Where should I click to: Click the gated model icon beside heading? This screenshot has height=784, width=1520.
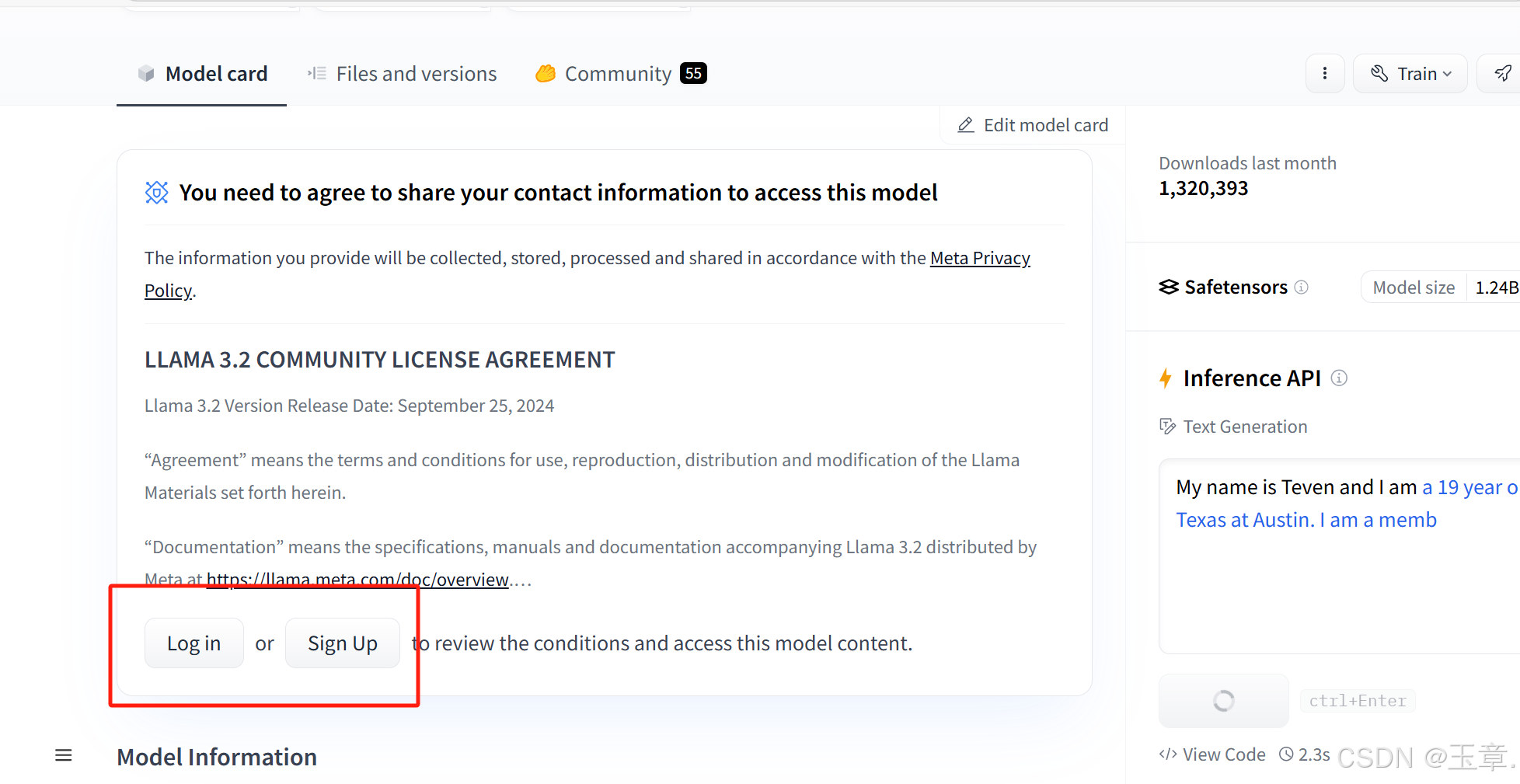157,192
